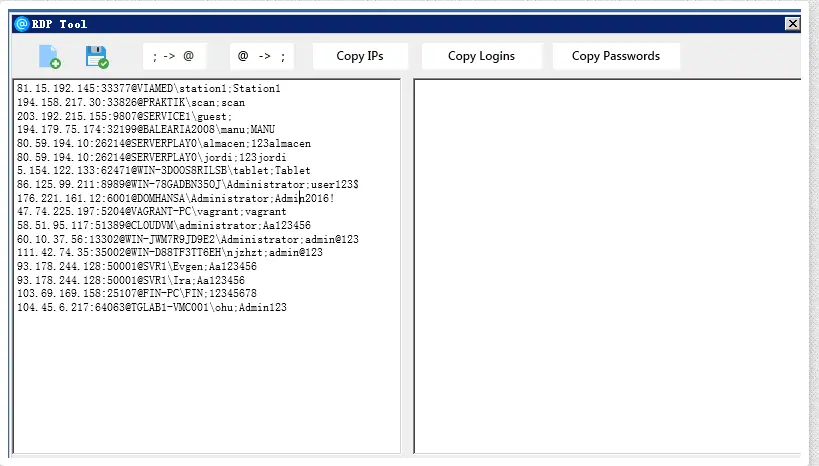
Task: Click the line with PRAKTIK\scan entry
Action: click(131, 102)
